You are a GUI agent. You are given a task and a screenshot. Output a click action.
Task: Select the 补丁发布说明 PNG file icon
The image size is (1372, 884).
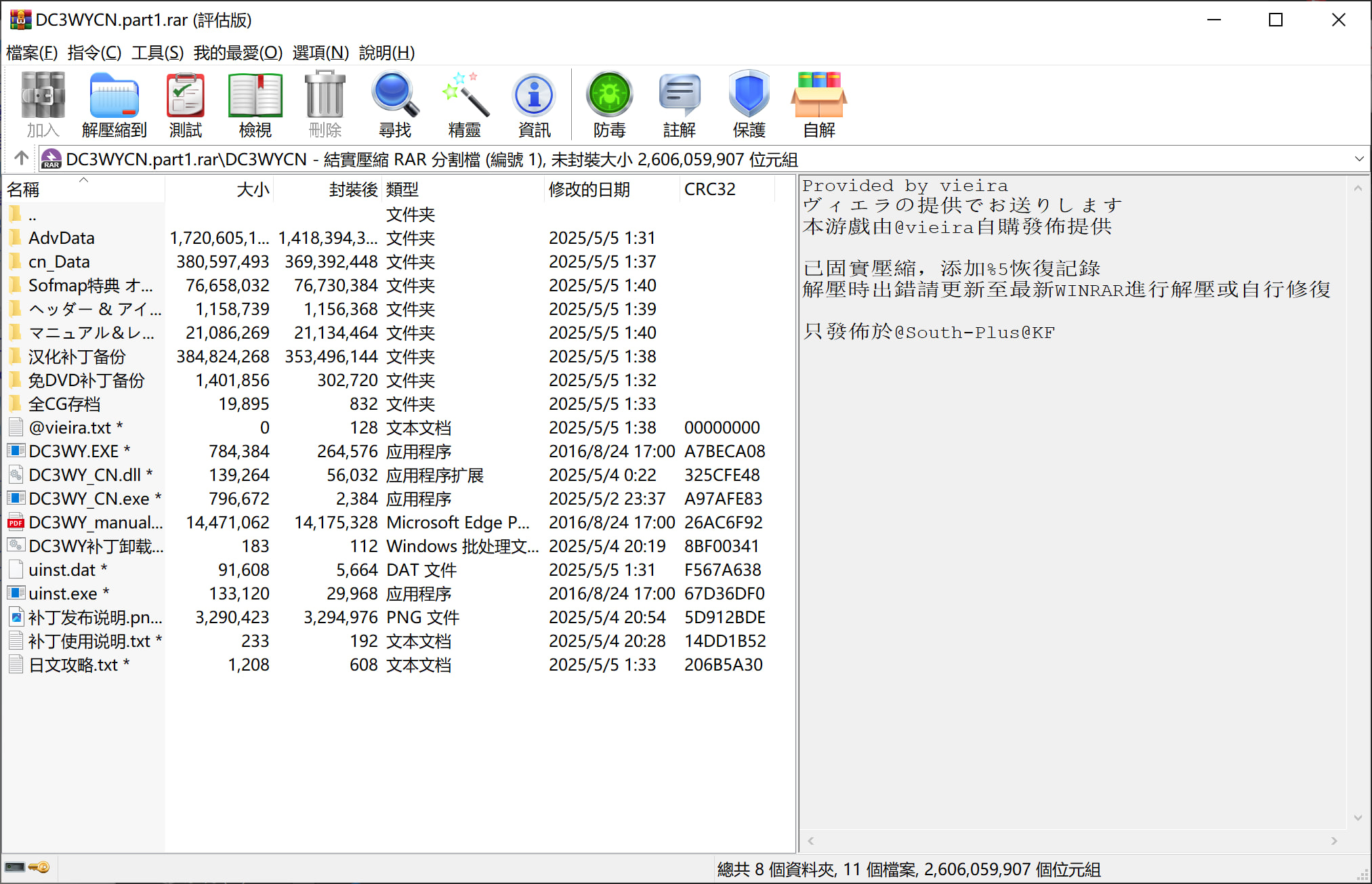16,617
